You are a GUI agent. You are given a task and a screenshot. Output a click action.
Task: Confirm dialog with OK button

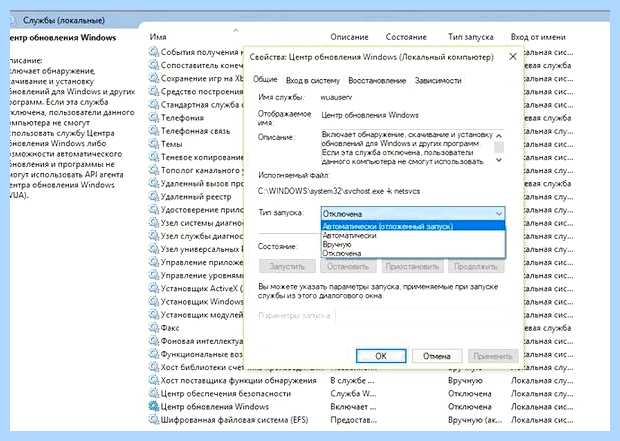pos(381,356)
